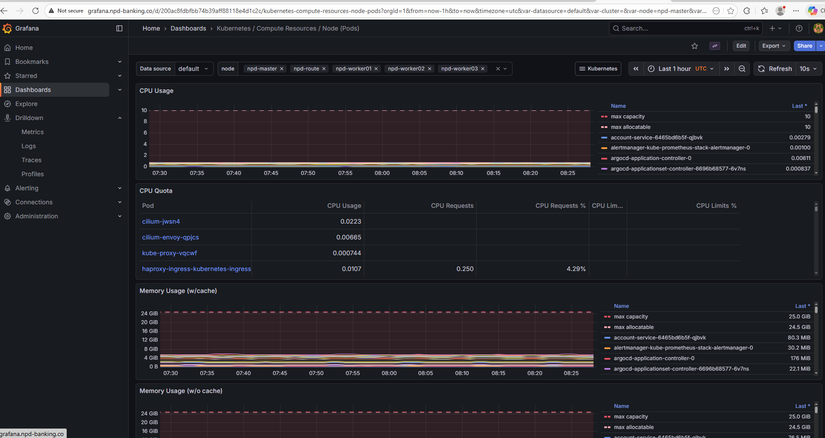Open the cilium-jwsn4 pod link

point(161,221)
